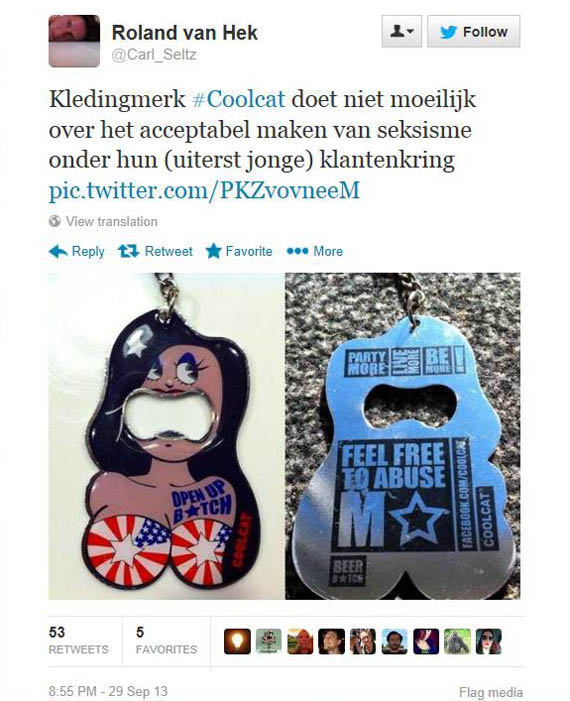Click the Retweet arrows icon

click(x=129, y=251)
